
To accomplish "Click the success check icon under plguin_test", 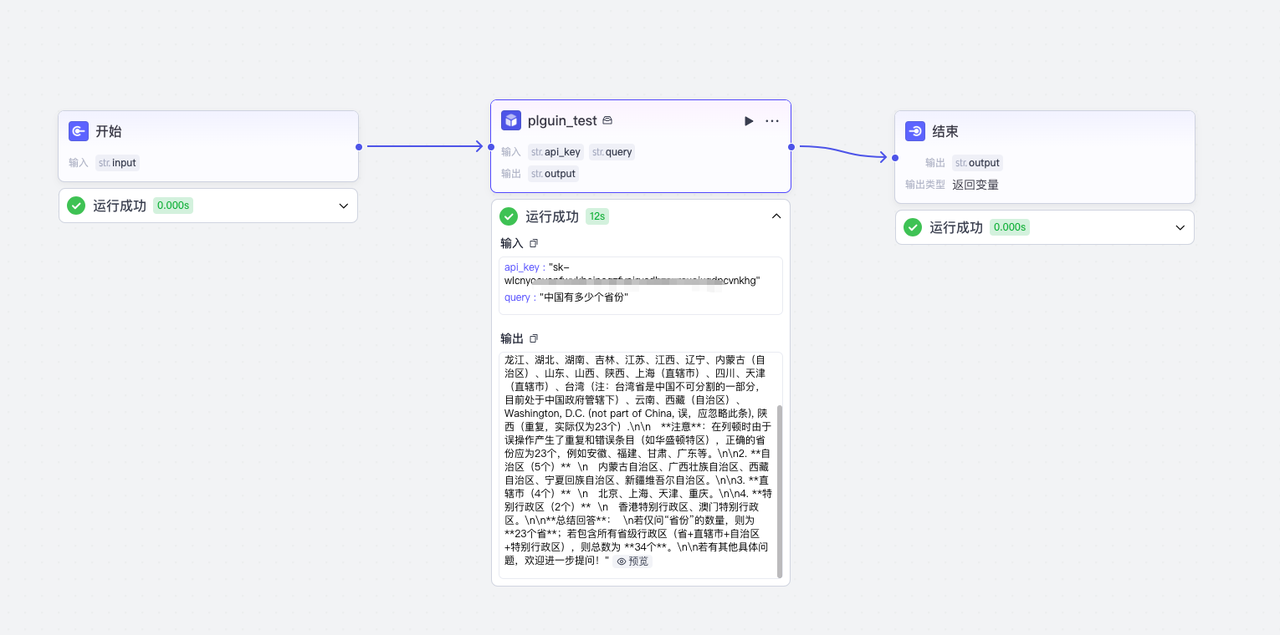I will pyautogui.click(x=509, y=216).
